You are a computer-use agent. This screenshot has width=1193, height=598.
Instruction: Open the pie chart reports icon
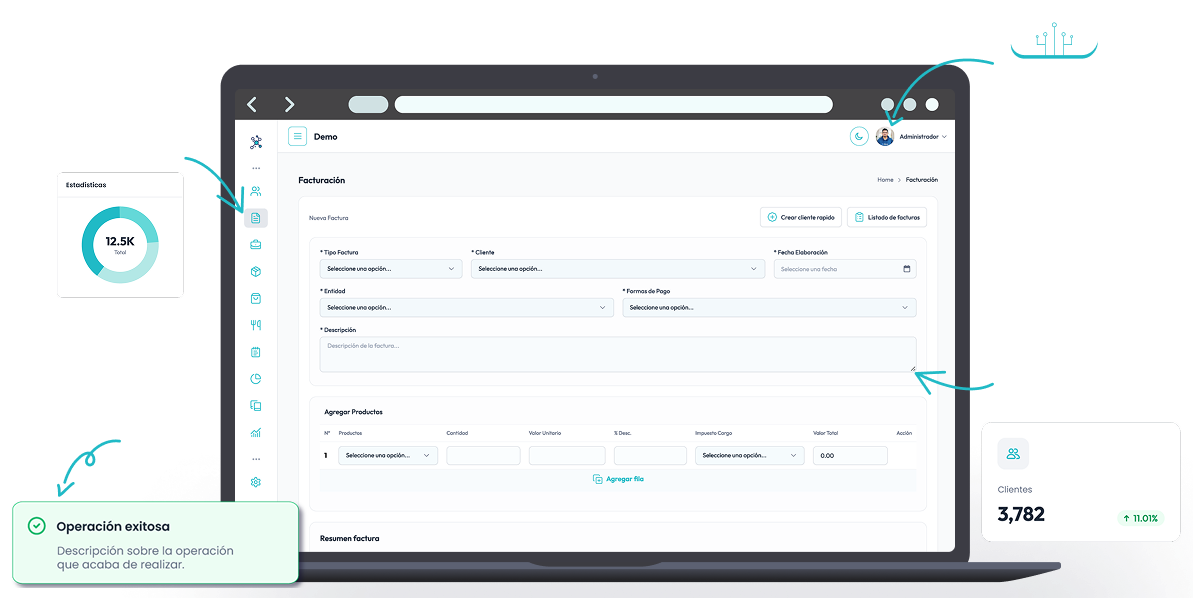pos(256,379)
